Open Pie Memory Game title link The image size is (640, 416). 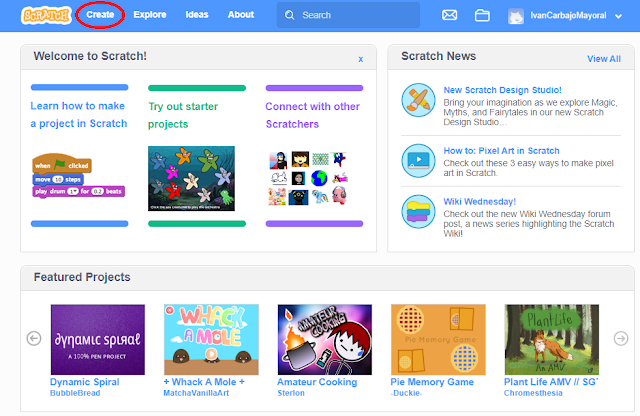pos(432,382)
